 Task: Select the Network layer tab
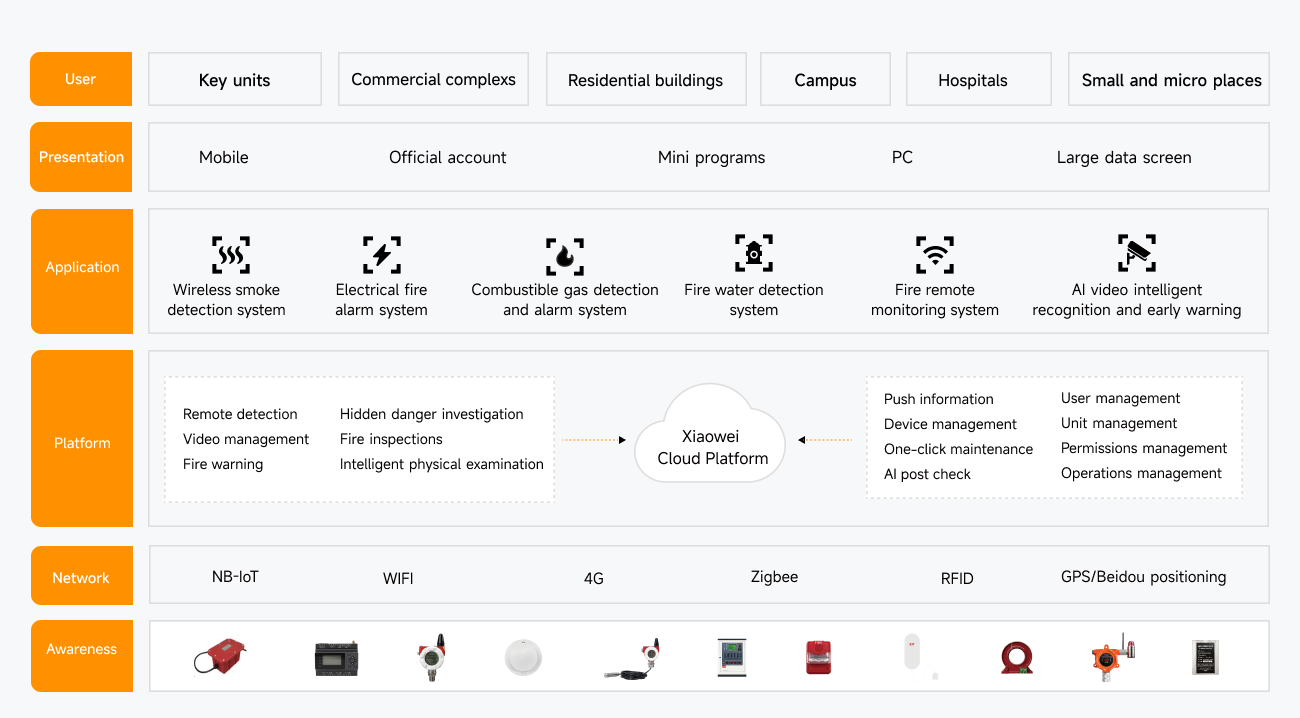point(82,577)
